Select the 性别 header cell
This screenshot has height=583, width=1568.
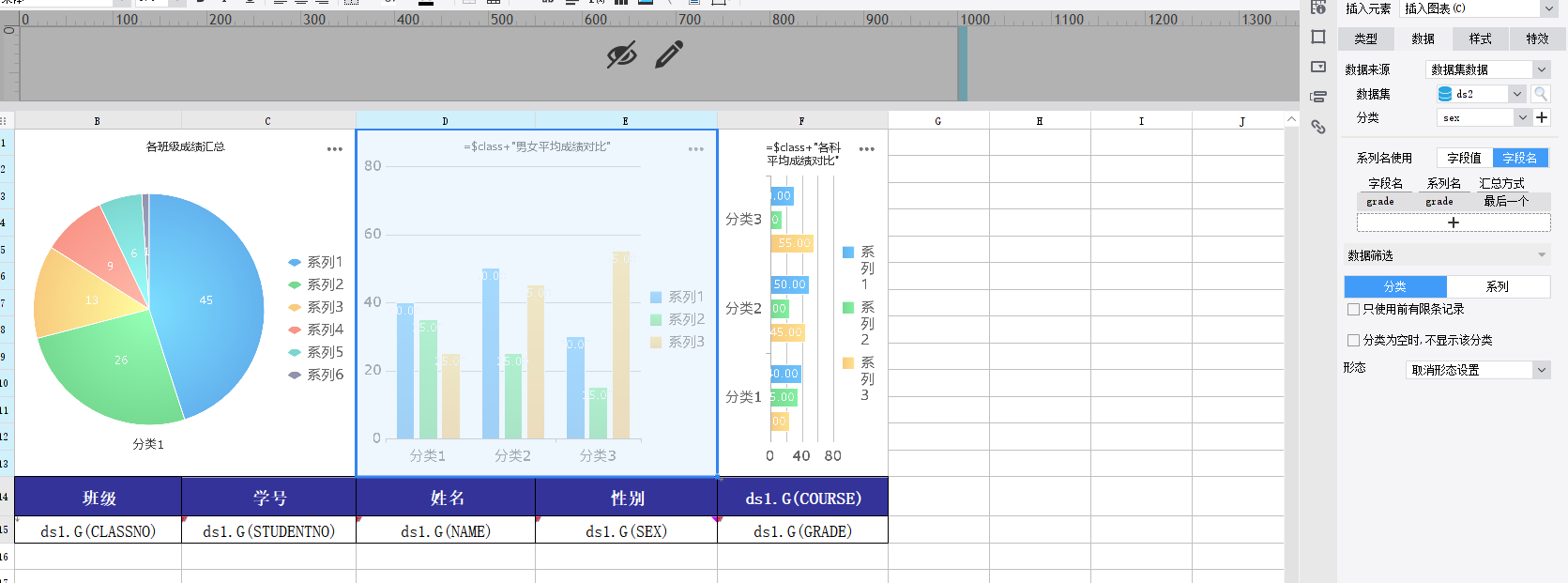point(627,498)
